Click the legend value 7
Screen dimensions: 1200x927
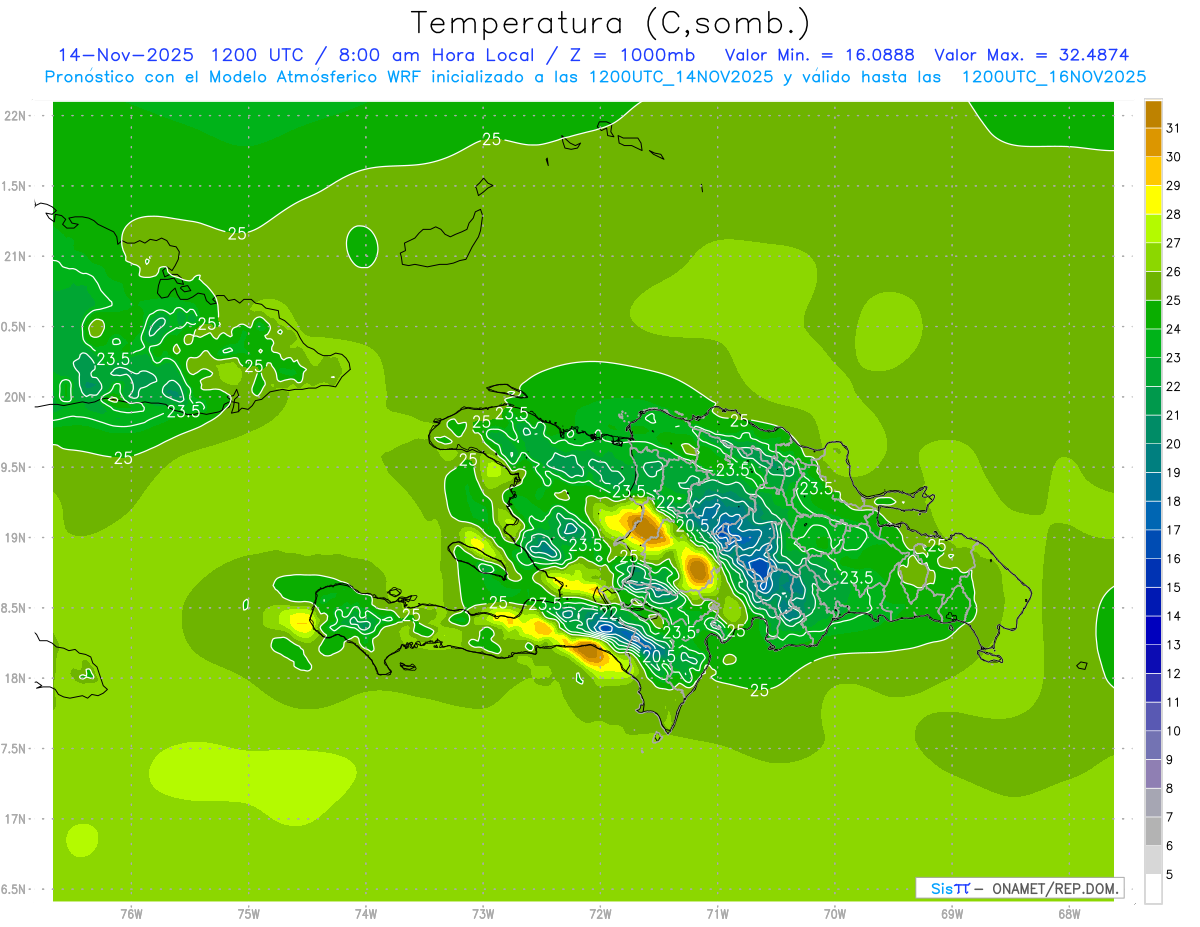pos(1170,816)
